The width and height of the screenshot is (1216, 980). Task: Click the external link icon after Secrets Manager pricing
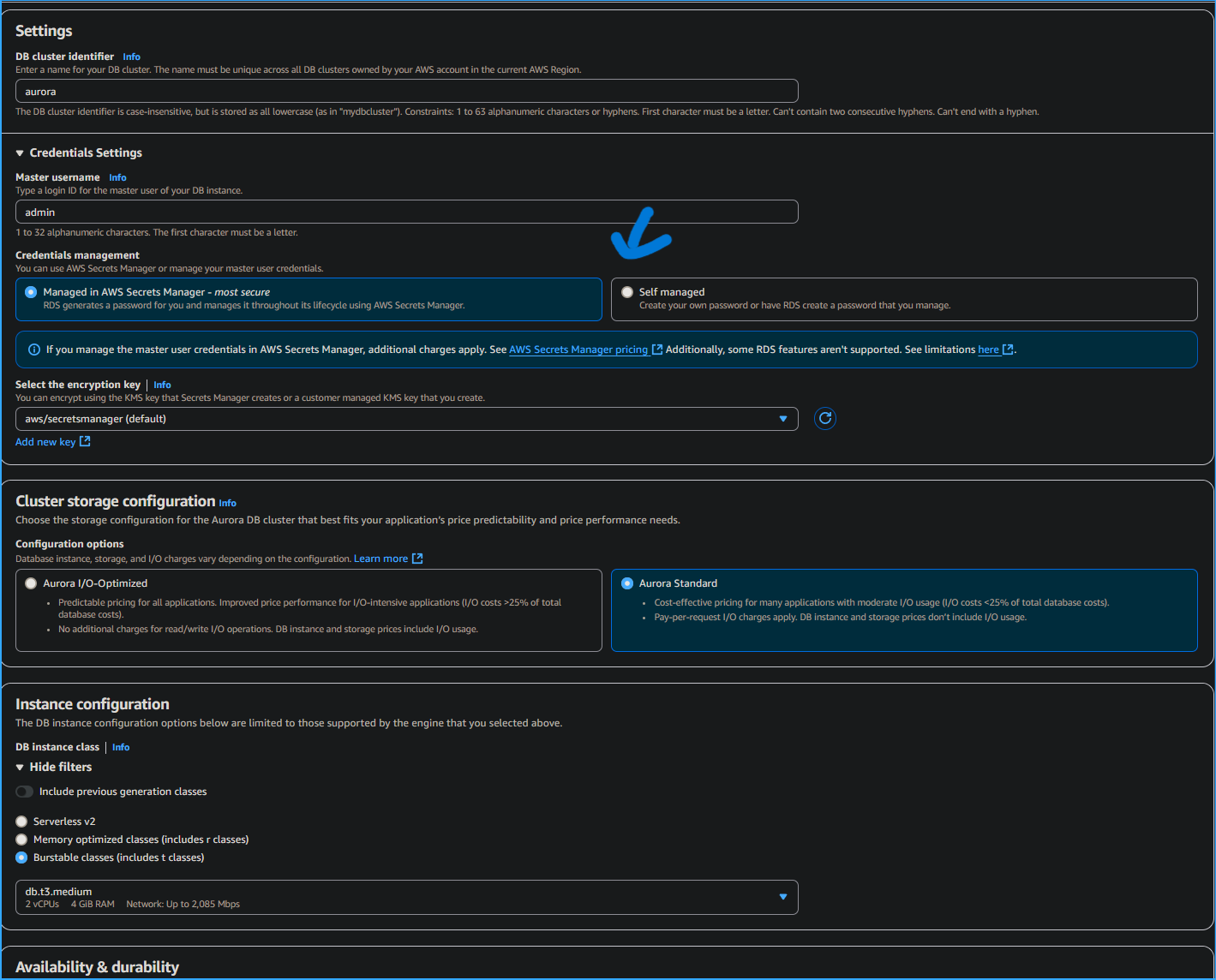[x=656, y=349]
